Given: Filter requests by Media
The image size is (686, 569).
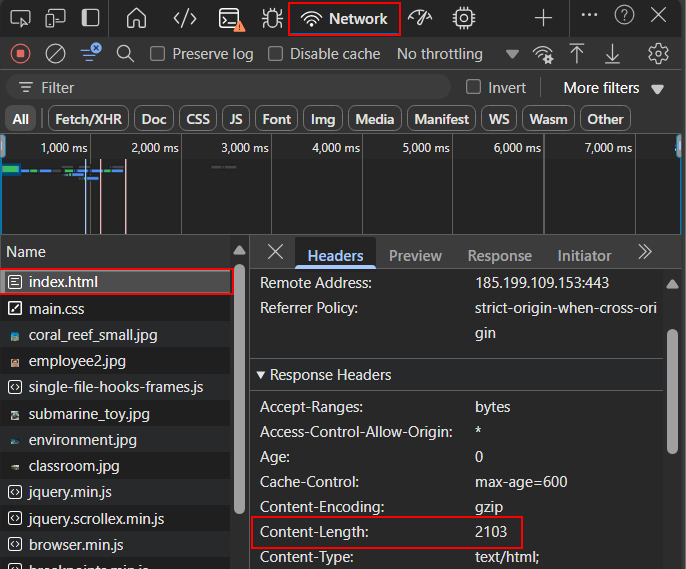Looking at the screenshot, I should coord(374,119).
